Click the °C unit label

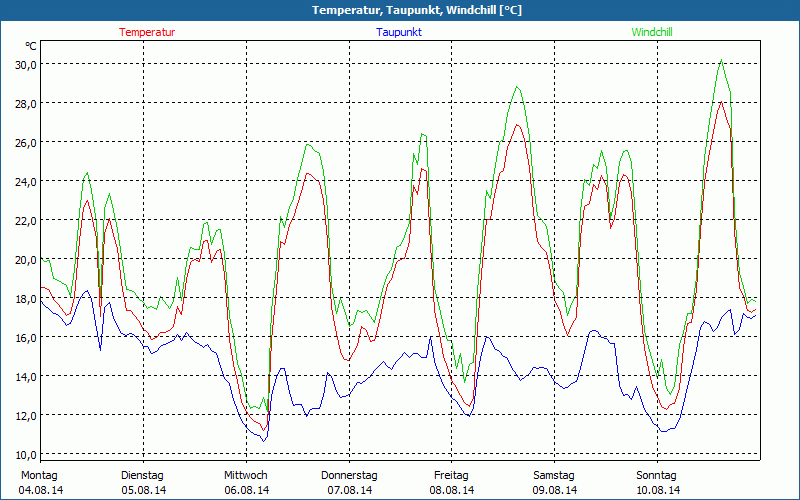pos(31,46)
